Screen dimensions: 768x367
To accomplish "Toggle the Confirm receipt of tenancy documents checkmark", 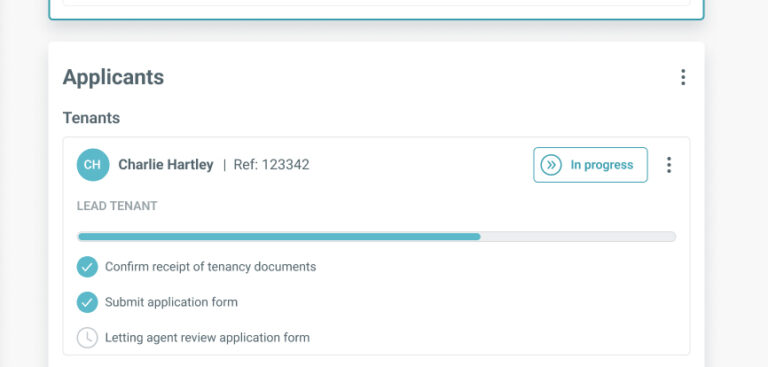I will pyautogui.click(x=87, y=267).
